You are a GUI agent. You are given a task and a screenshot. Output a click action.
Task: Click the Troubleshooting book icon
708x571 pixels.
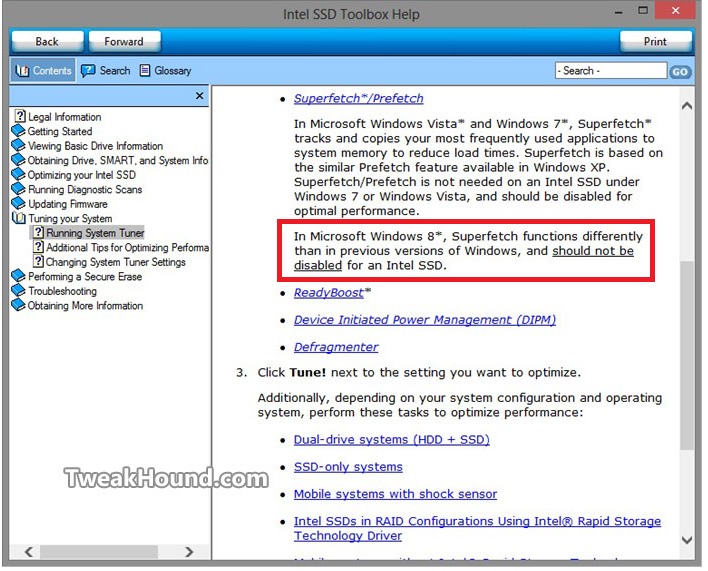tap(19, 291)
